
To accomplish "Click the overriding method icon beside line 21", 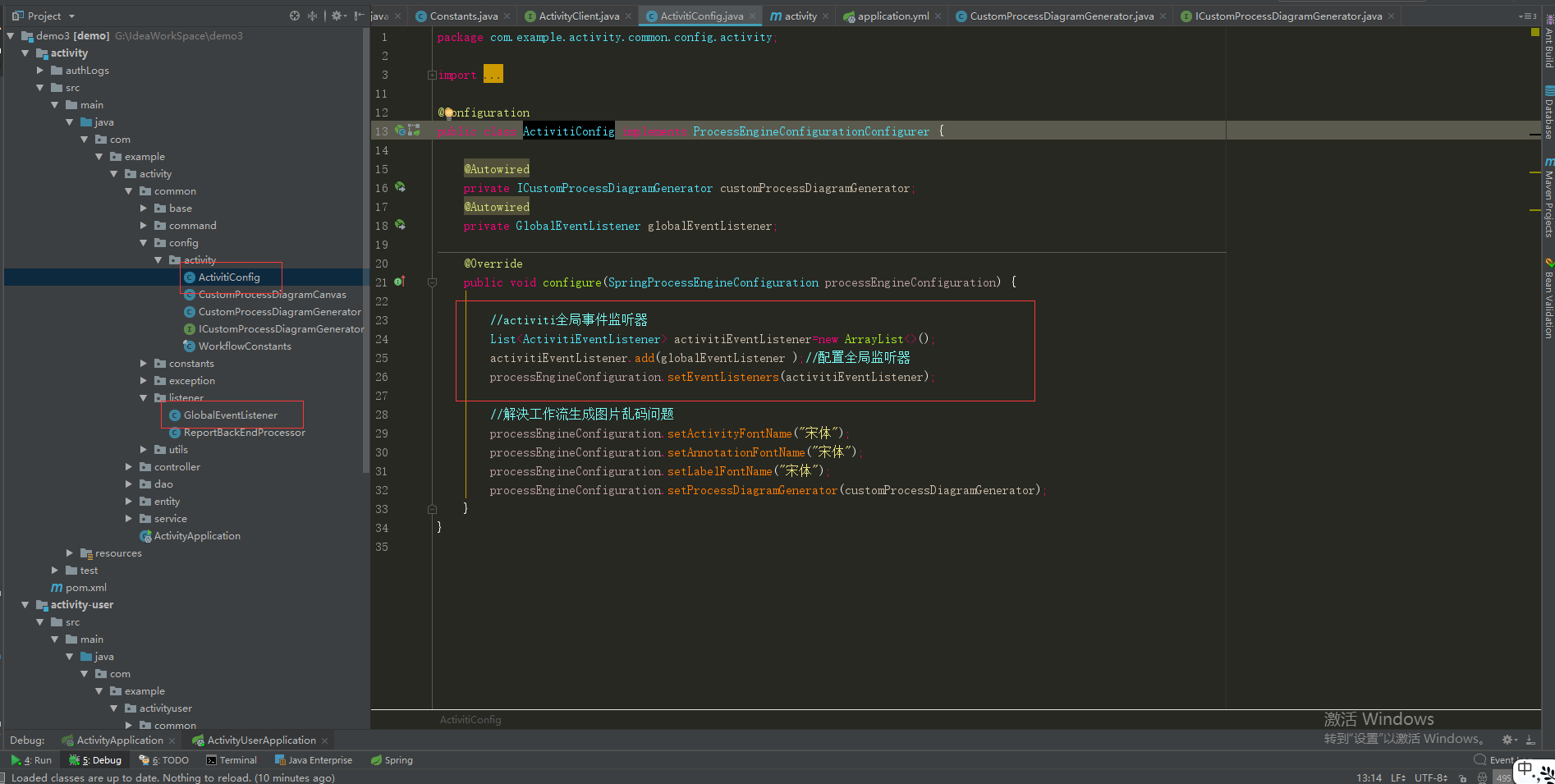I will click(x=400, y=282).
